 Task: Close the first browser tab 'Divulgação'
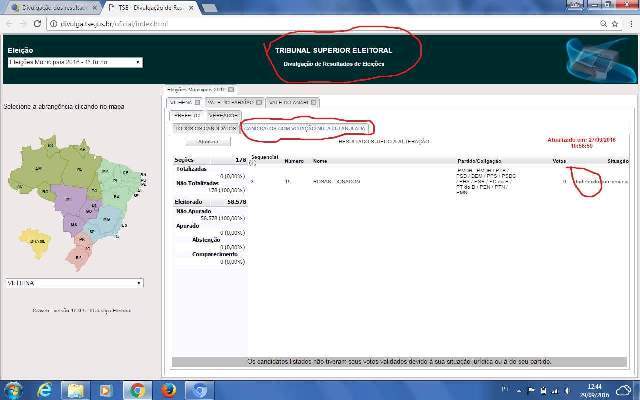tap(95, 8)
